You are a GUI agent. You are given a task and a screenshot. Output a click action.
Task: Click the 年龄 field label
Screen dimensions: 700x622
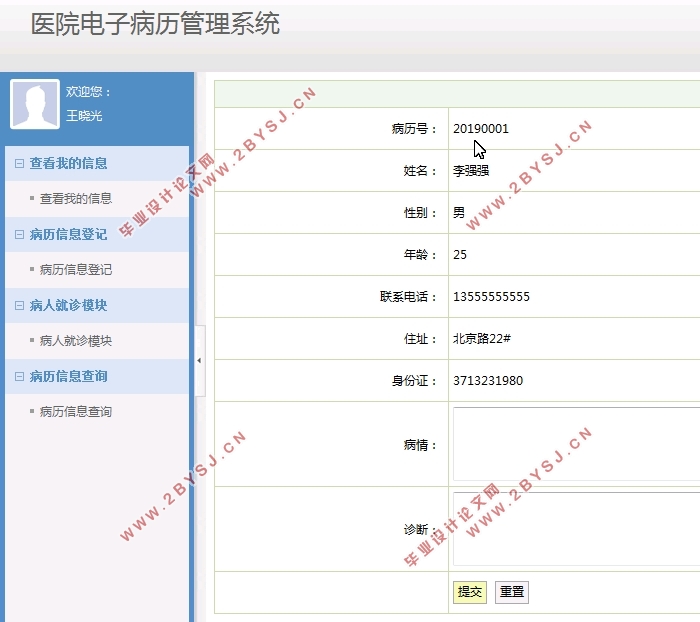(420, 255)
